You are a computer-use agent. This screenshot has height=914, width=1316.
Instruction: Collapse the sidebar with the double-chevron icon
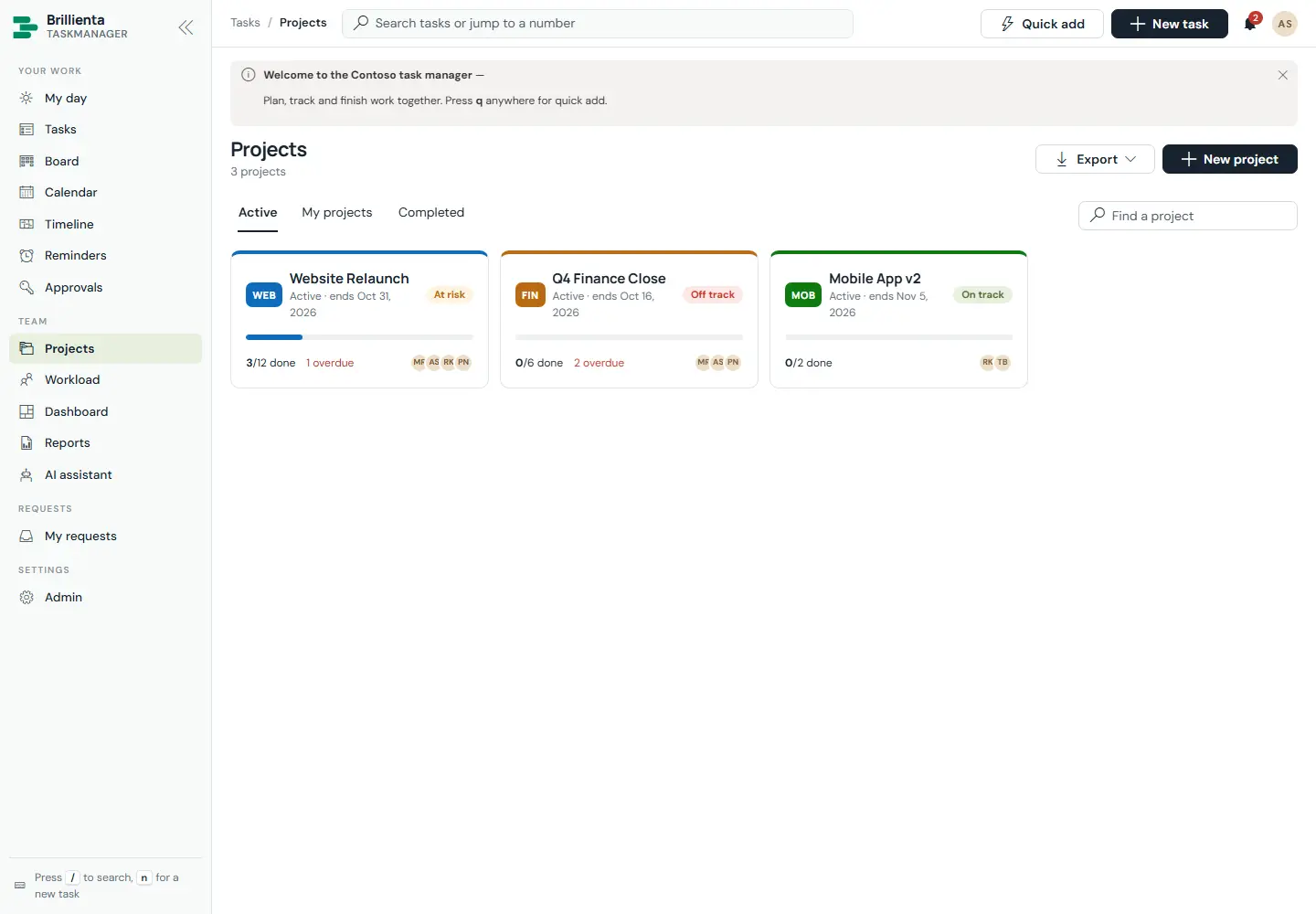(x=186, y=27)
